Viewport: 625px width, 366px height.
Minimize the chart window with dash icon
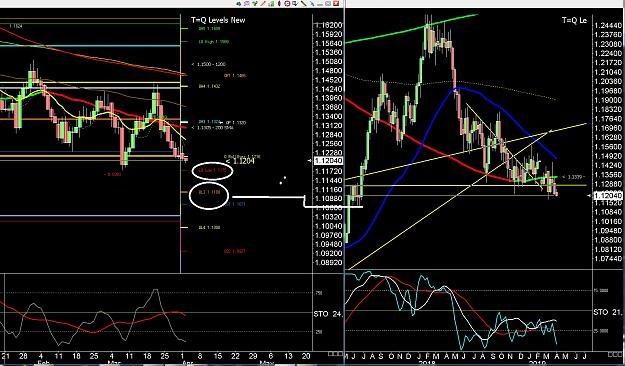coord(320,5)
